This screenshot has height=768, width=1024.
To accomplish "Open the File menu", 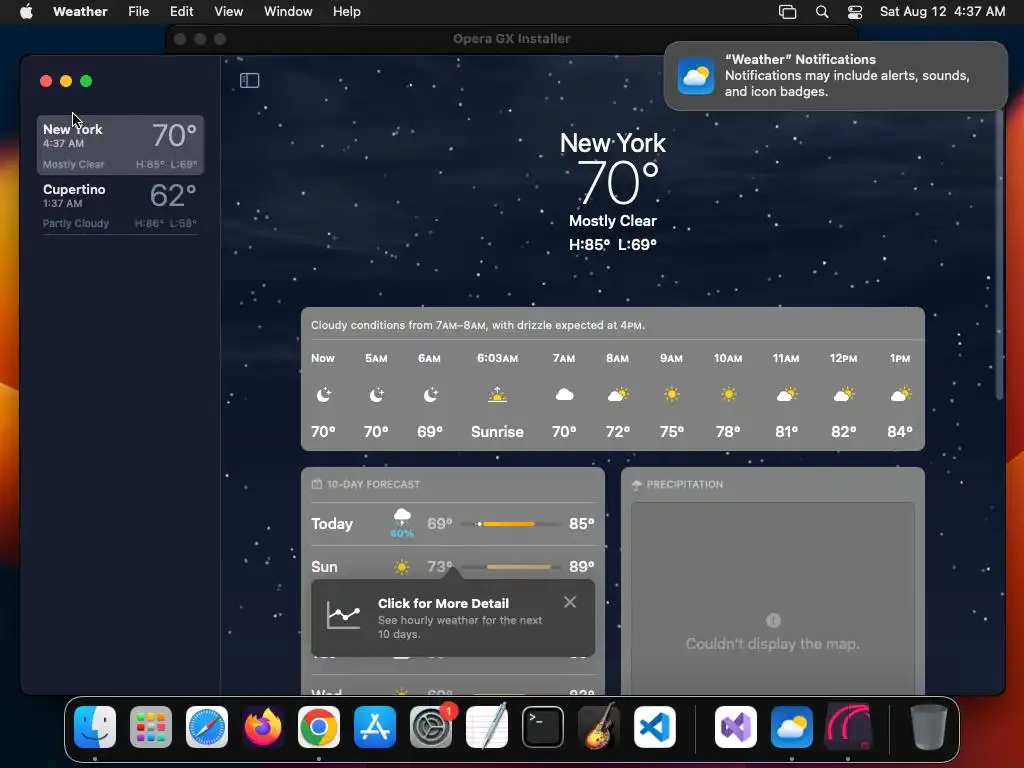I will click(x=138, y=12).
